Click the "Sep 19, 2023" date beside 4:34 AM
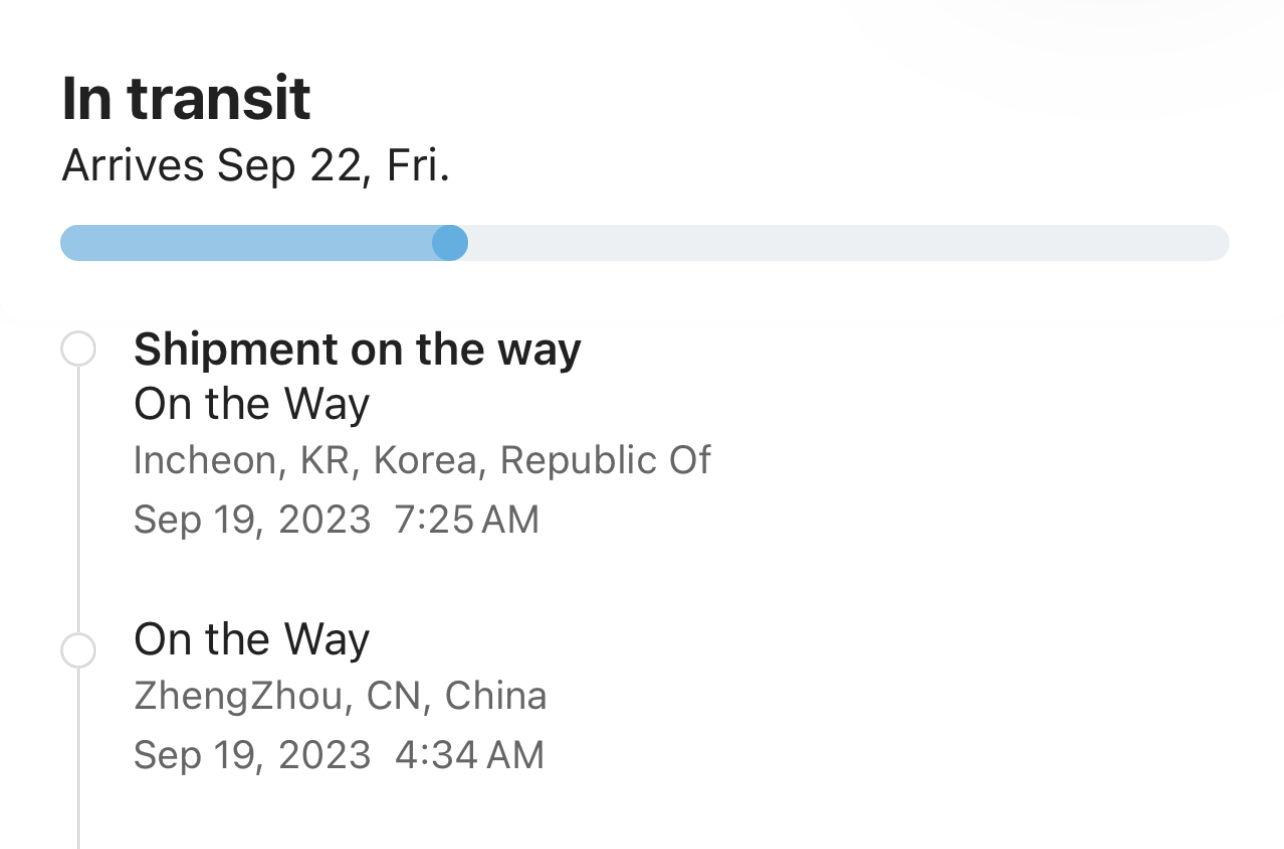This screenshot has width=1284, height=849. tap(252, 755)
